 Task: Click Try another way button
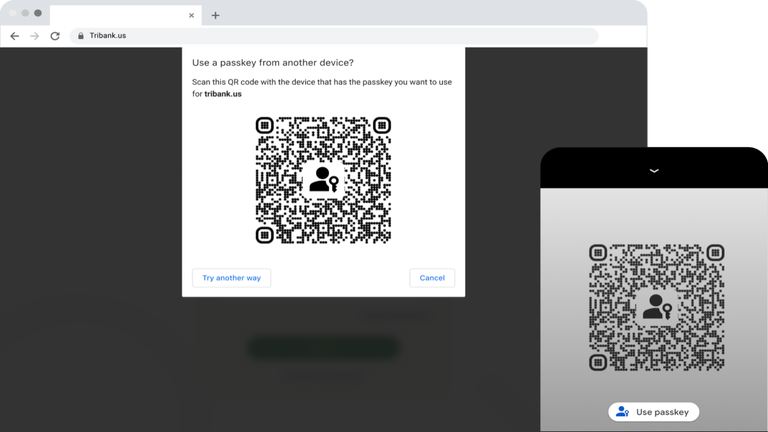point(232,278)
